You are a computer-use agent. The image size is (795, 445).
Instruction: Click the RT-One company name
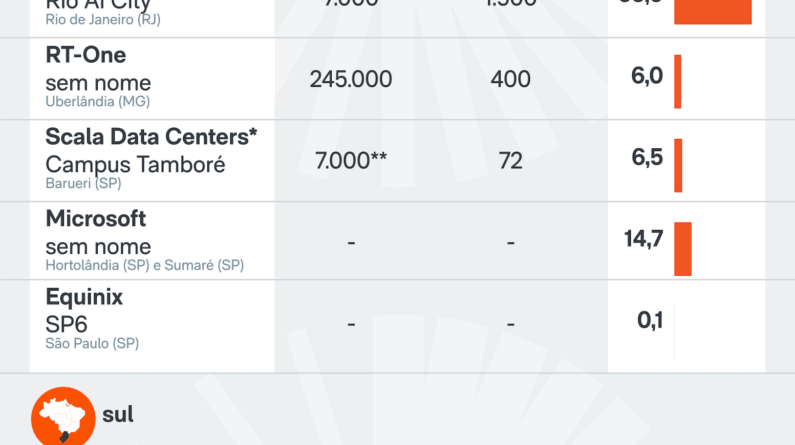[86, 55]
